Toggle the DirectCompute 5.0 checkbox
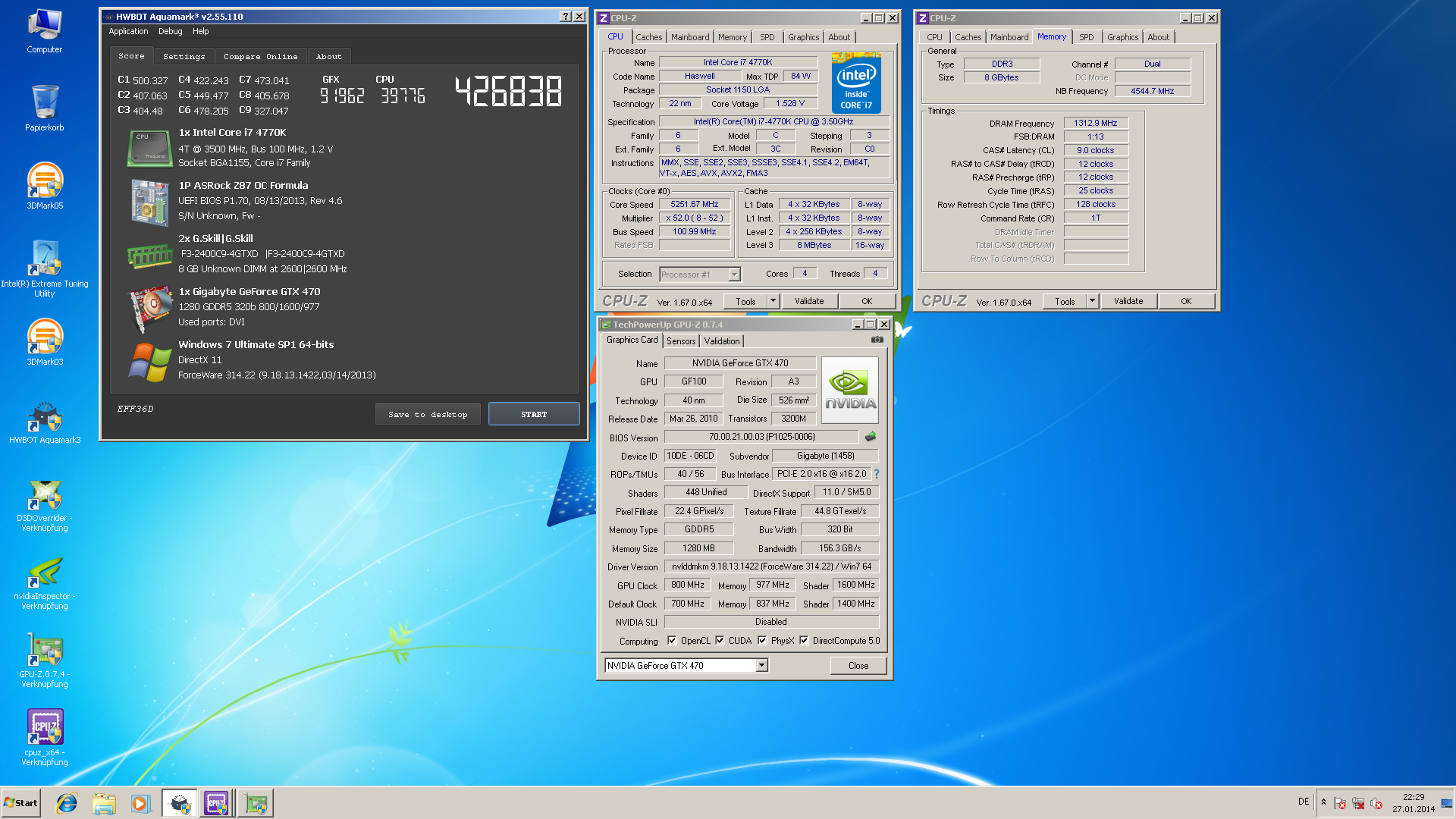Viewport: 1456px width, 819px height. click(x=804, y=641)
